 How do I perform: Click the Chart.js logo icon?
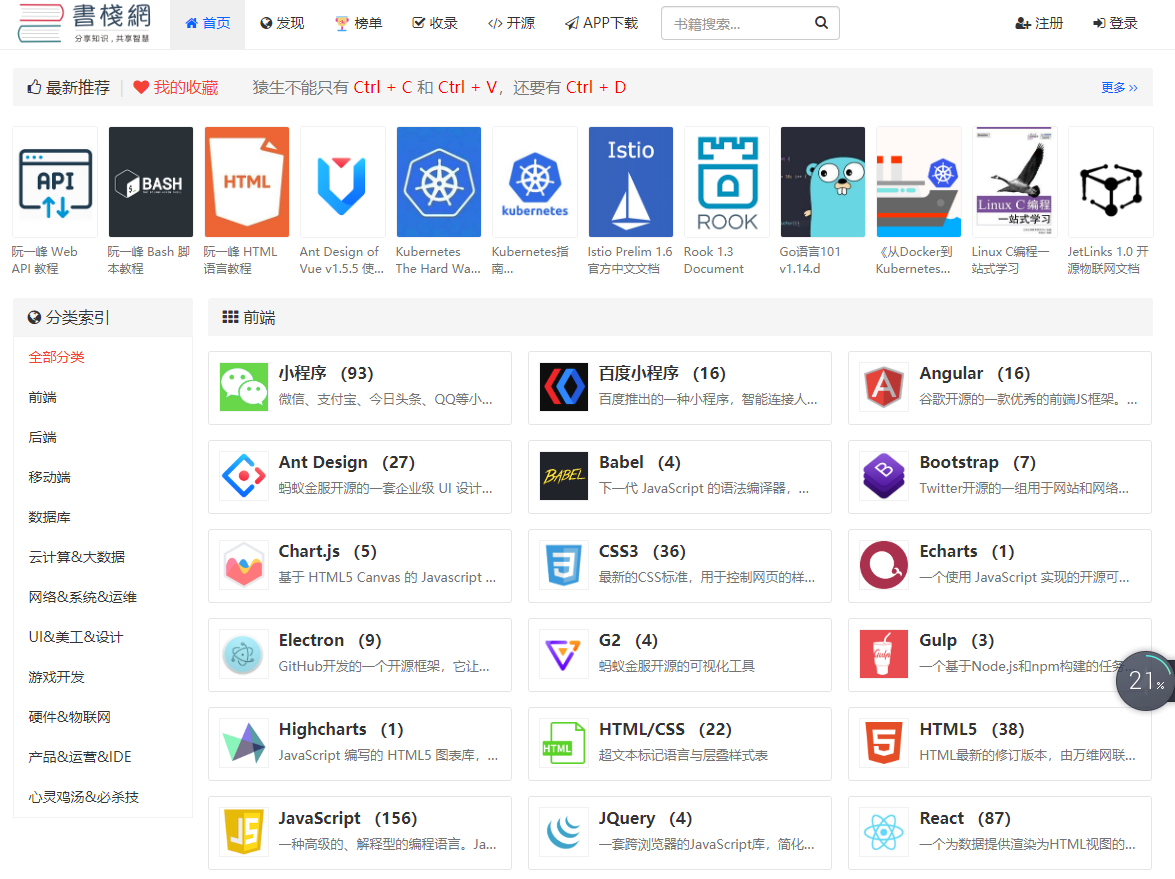244,565
